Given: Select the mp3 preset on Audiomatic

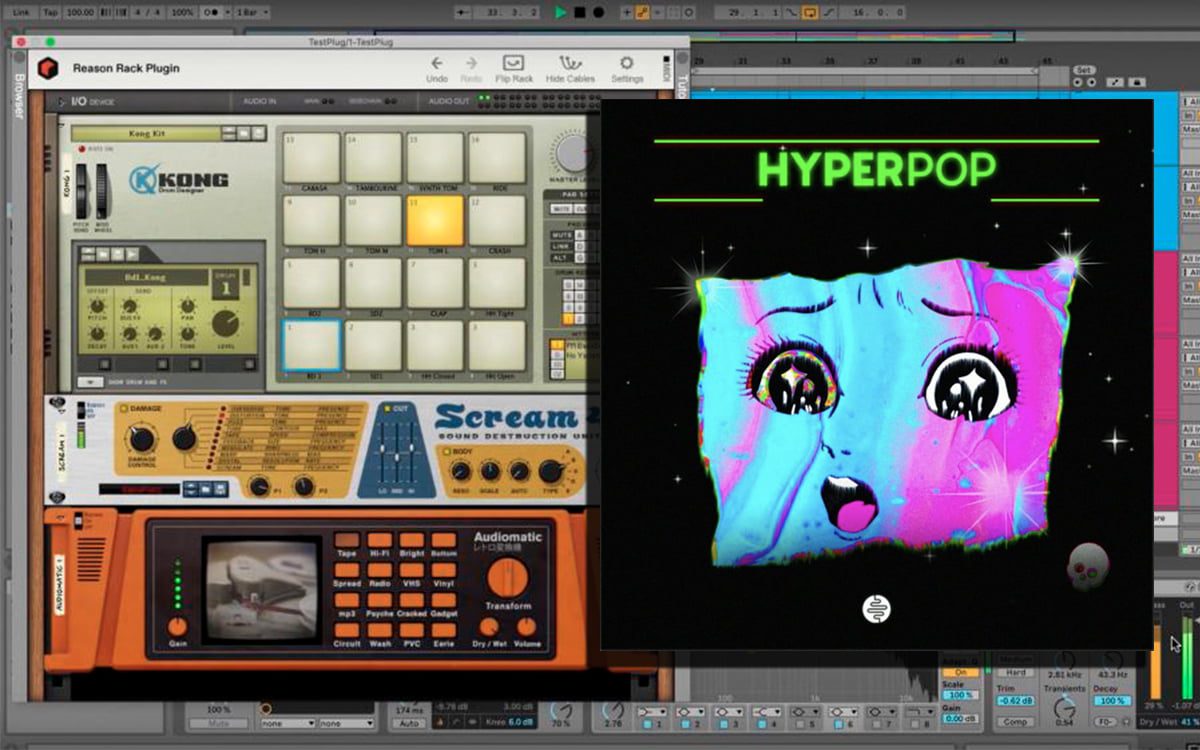Looking at the screenshot, I should tap(347, 601).
